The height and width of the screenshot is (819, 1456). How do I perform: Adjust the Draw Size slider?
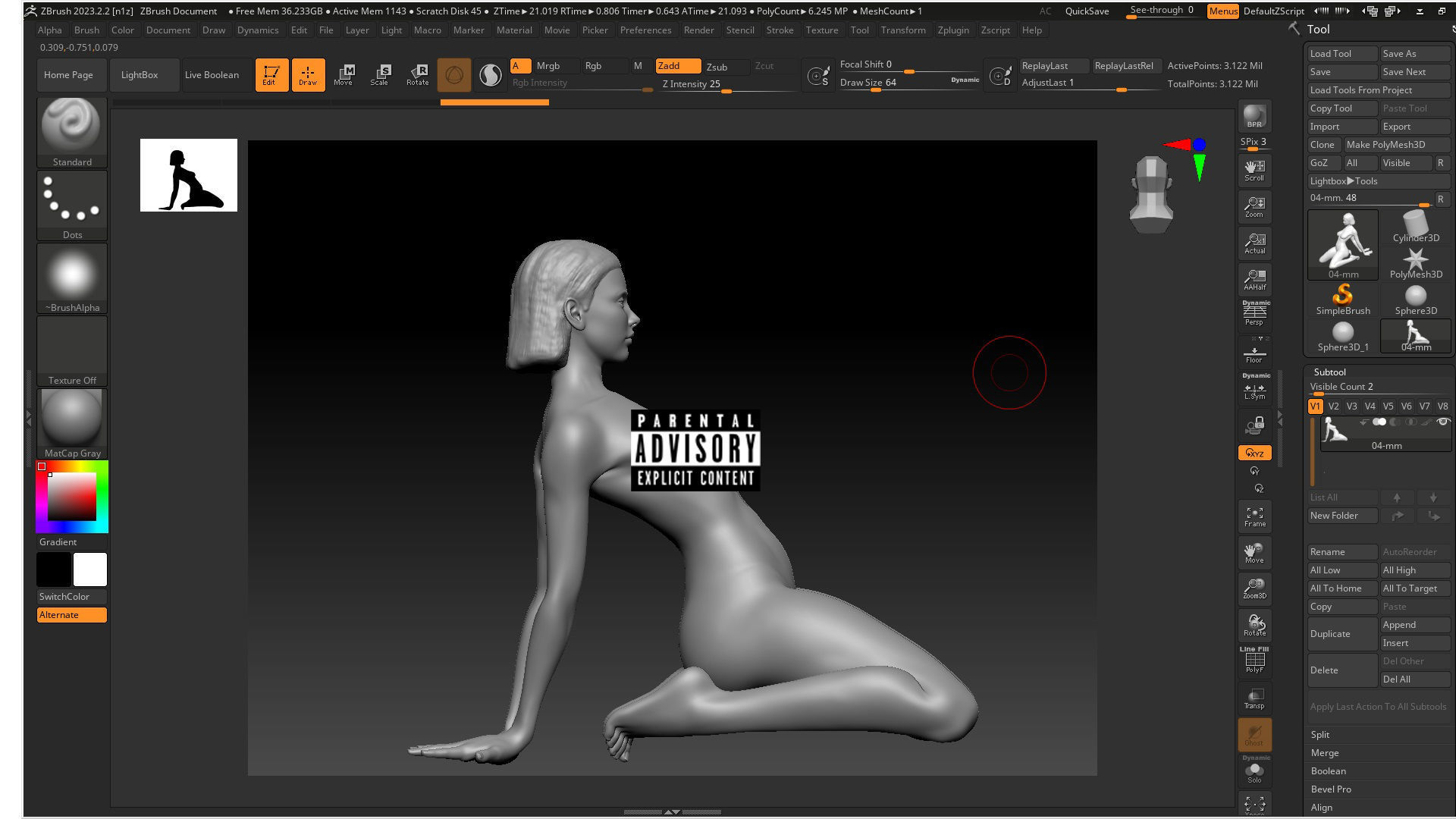tap(910, 83)
